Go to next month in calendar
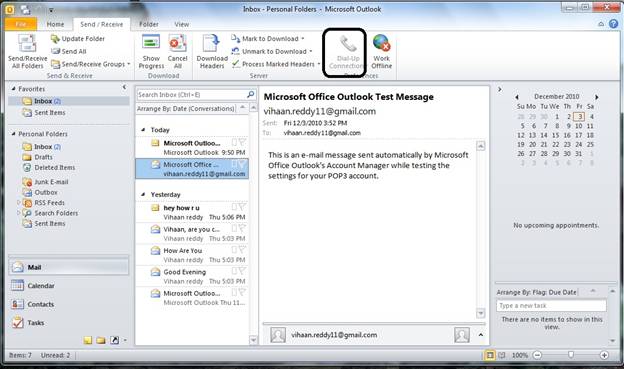 (597, 97)
